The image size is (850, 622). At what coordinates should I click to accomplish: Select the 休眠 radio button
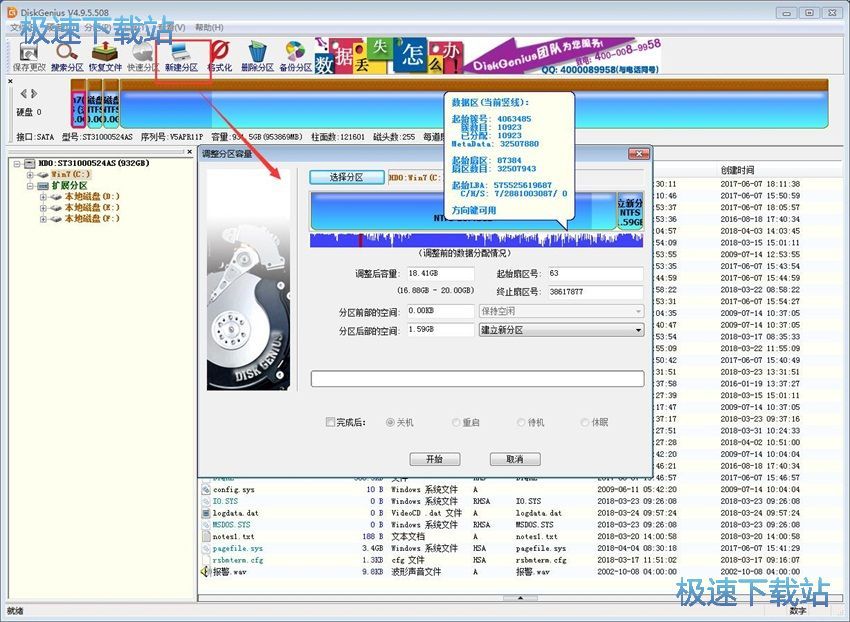pyautogui.click(x=585, y=422)
